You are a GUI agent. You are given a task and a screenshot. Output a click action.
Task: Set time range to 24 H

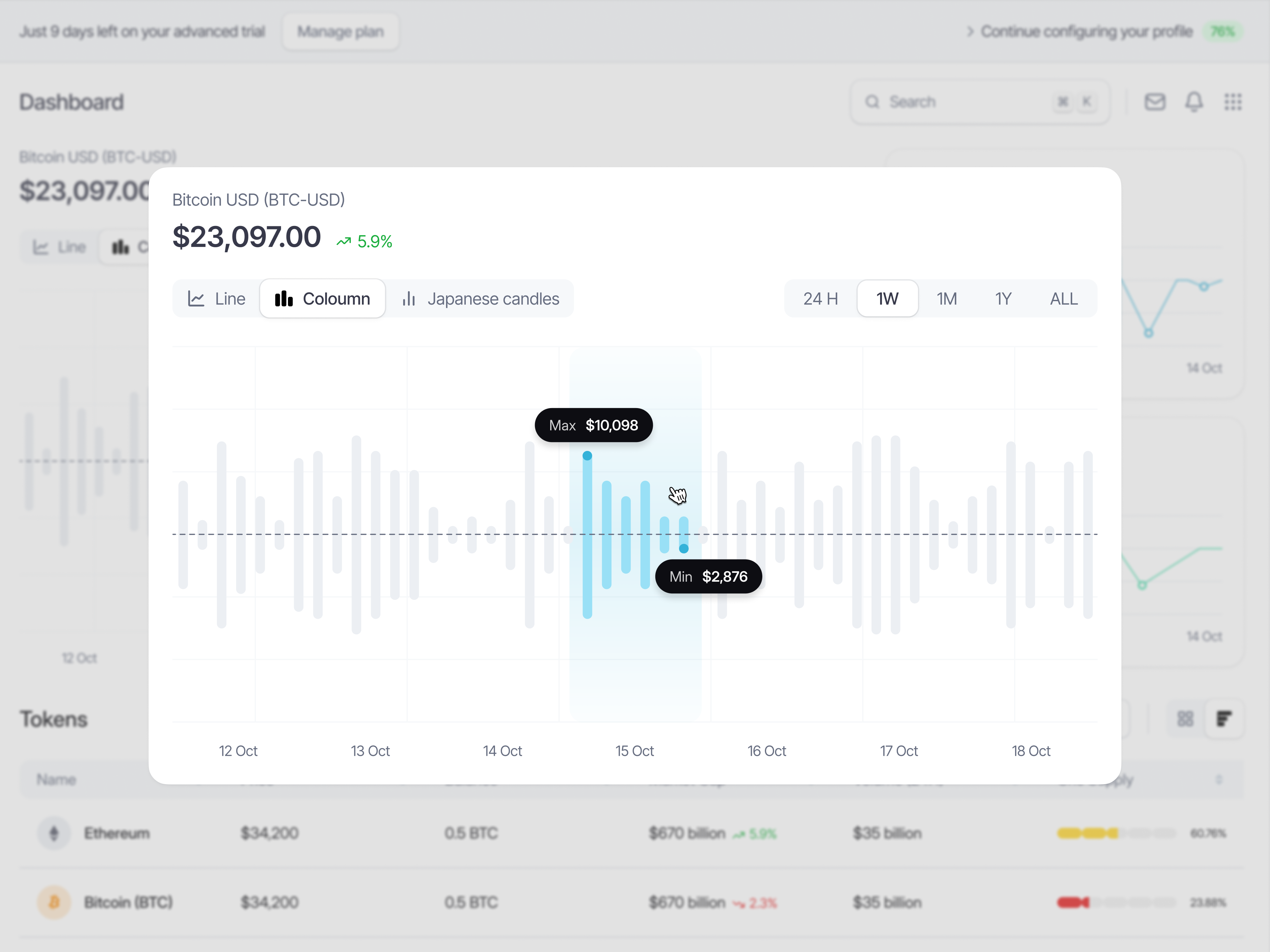pos(820,298)
